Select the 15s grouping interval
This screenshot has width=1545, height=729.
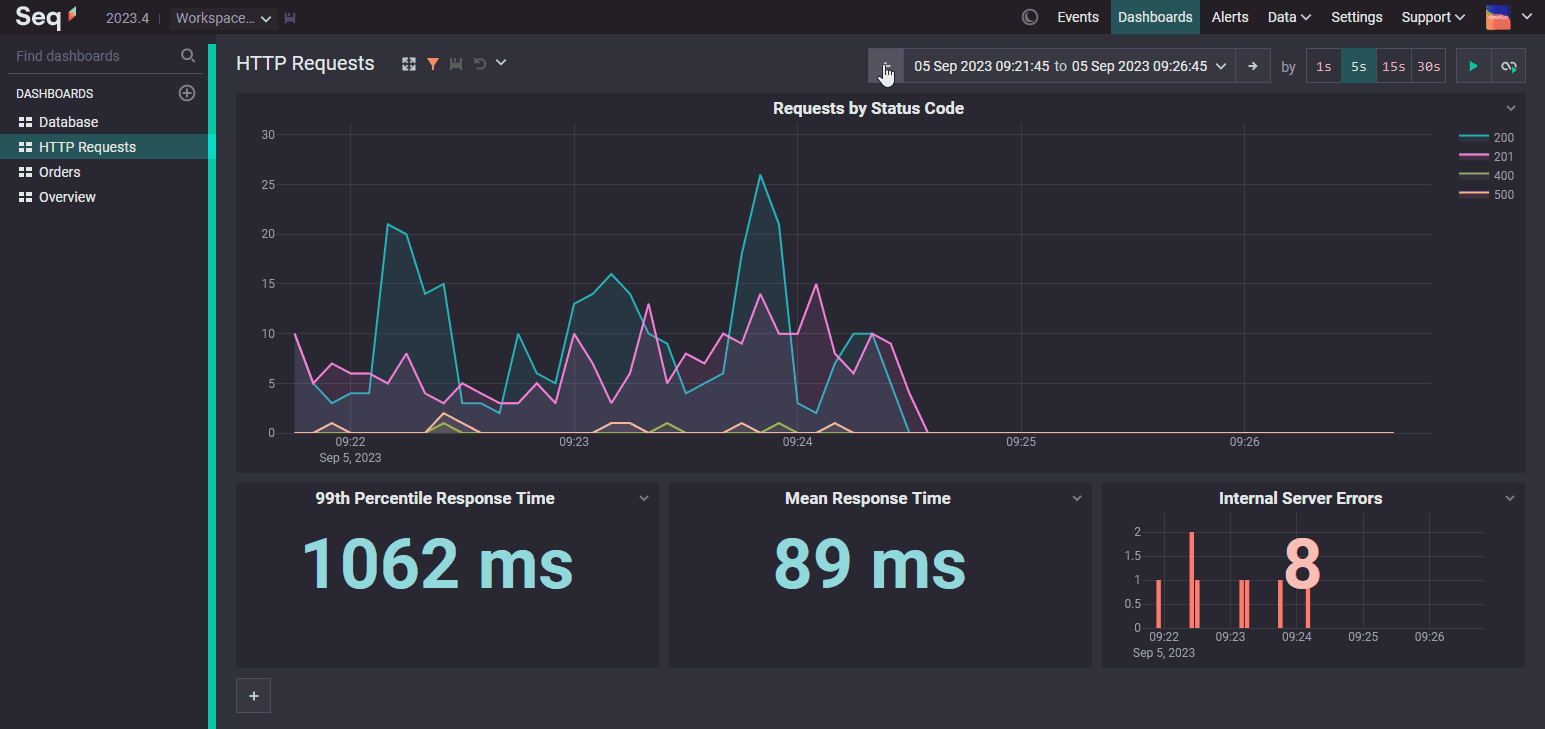(1393, 66)
